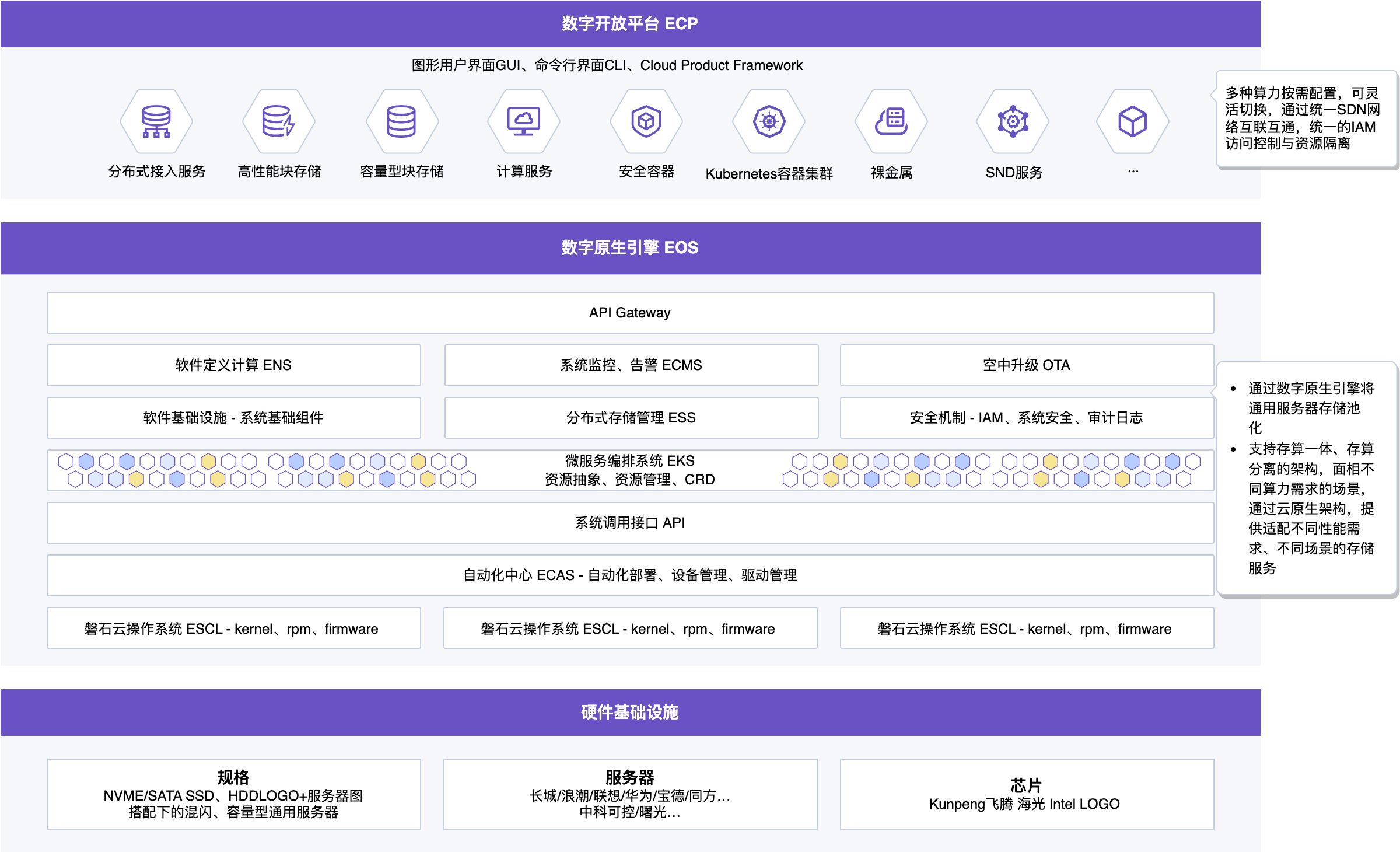Select the secure container (安全容器) icon
Viewport: 1400px width, 852px height.
pyautogui.click(x=646, y=121)
